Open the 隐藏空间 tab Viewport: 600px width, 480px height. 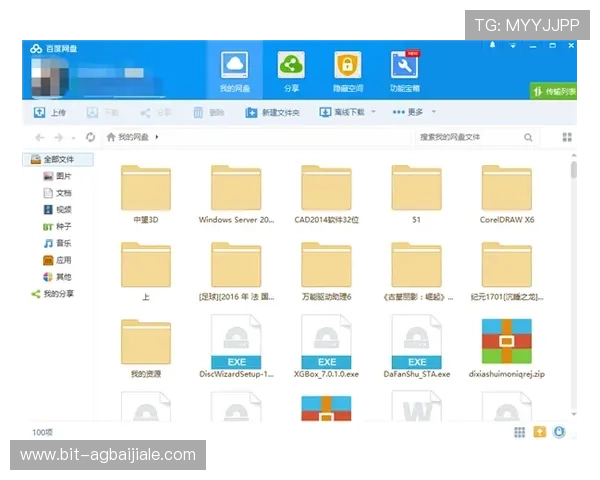click(x=347, y=71)
